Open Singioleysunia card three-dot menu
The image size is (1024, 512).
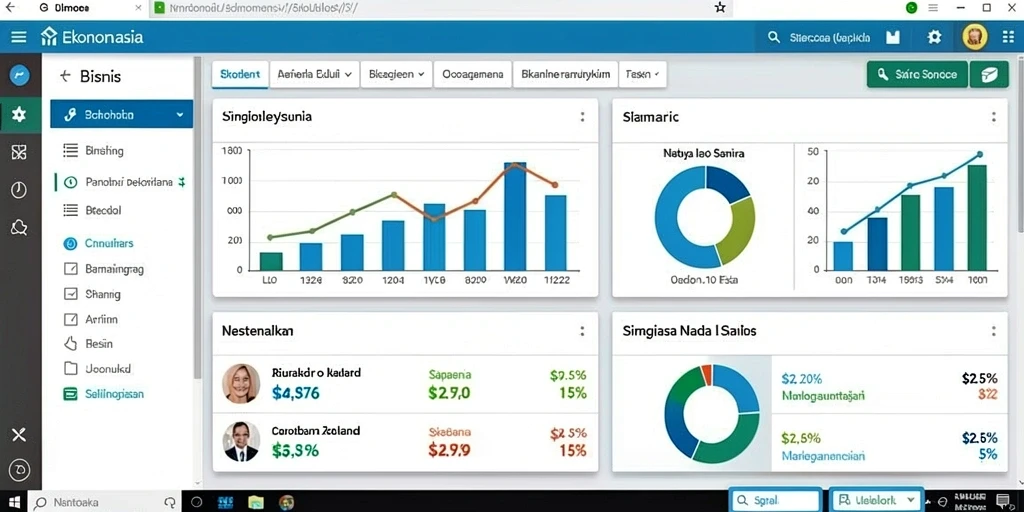582,117
